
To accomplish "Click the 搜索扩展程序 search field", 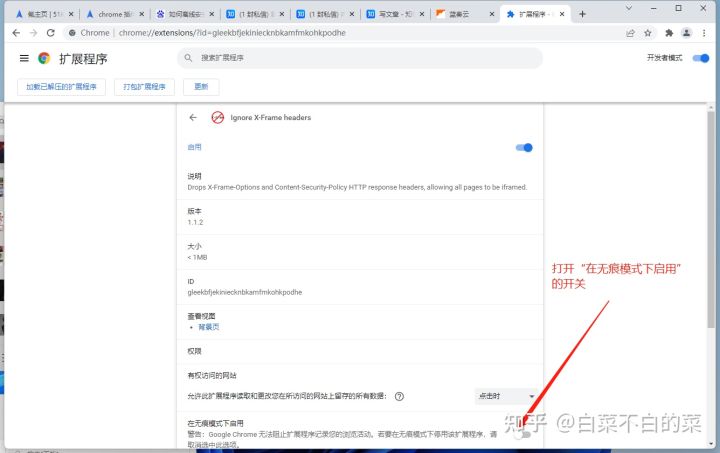I will click(x=360, y=58).
